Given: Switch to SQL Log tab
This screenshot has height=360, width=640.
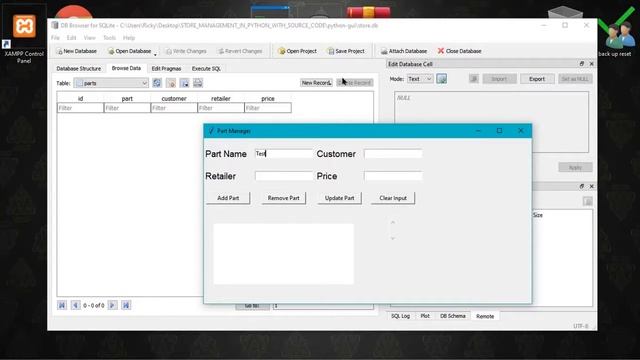Looking at the screenshot, I should coord(400,316).
